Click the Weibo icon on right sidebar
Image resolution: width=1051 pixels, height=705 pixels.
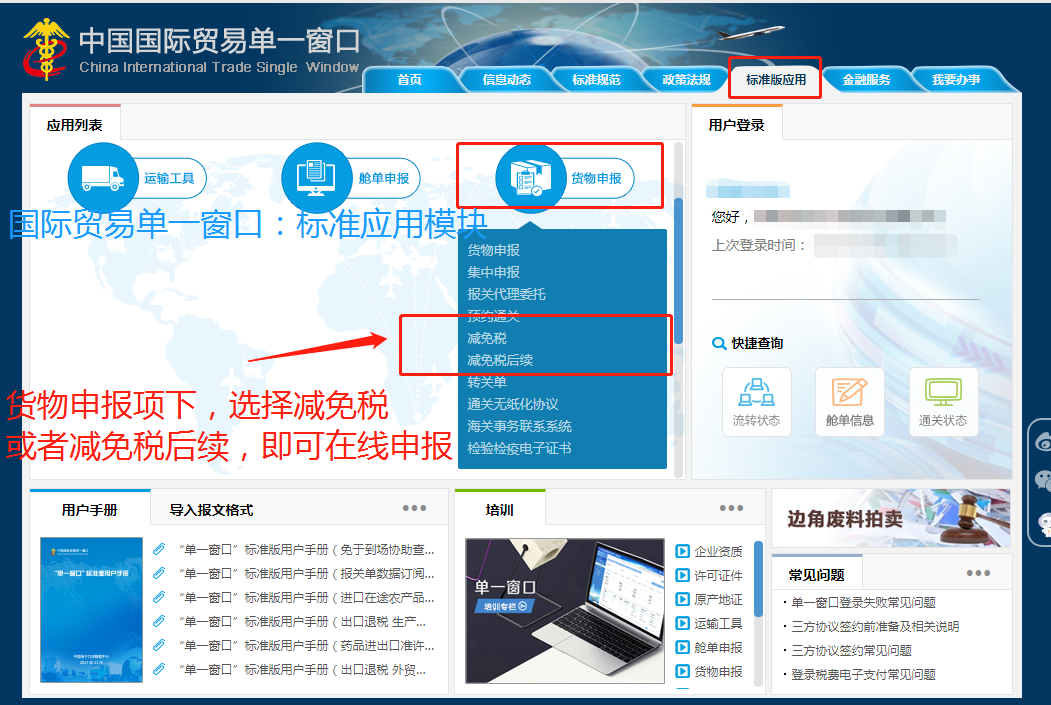[x=1043, y=442]
